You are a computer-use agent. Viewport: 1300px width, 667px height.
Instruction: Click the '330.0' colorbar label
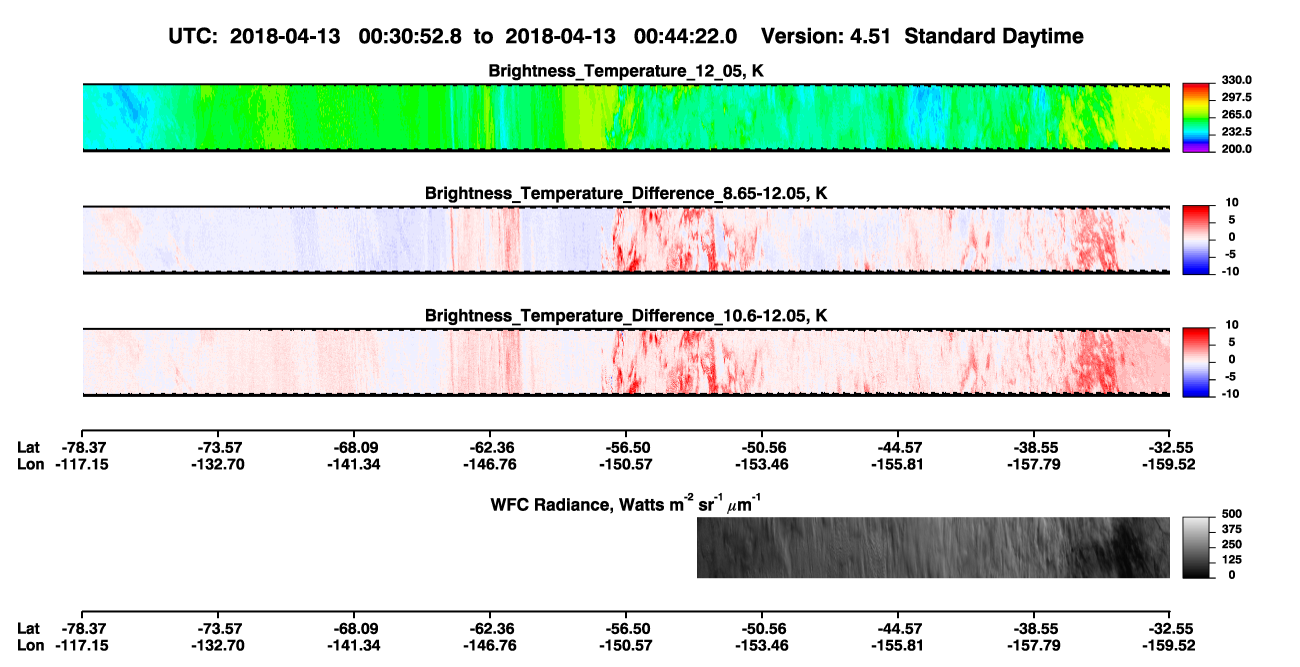tap(1236, 80)
